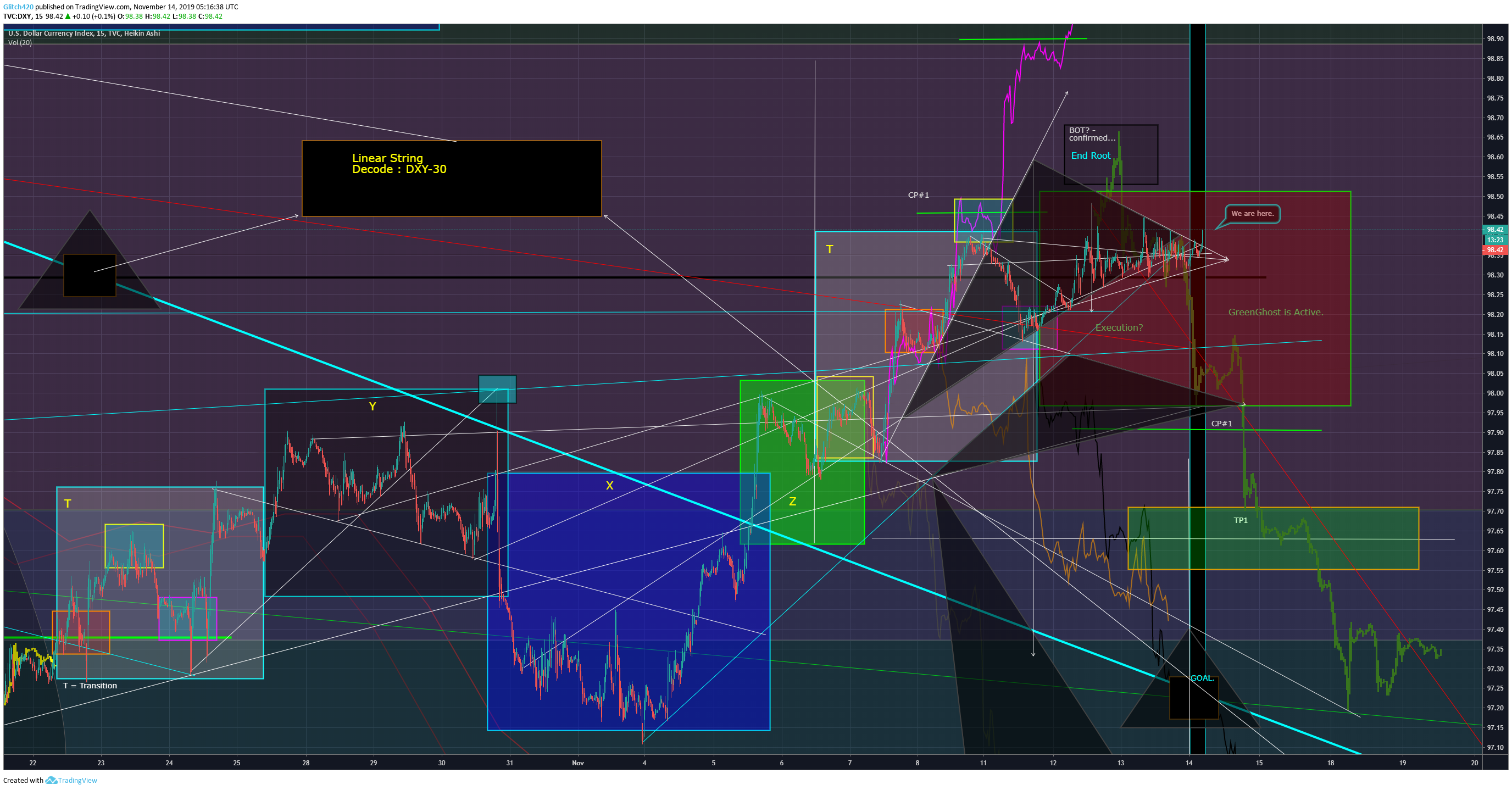Select the 'BOT? - confirmed...' note
Image resolution: width=1512 pixels, height=790 pixels.
(1092, 135)
